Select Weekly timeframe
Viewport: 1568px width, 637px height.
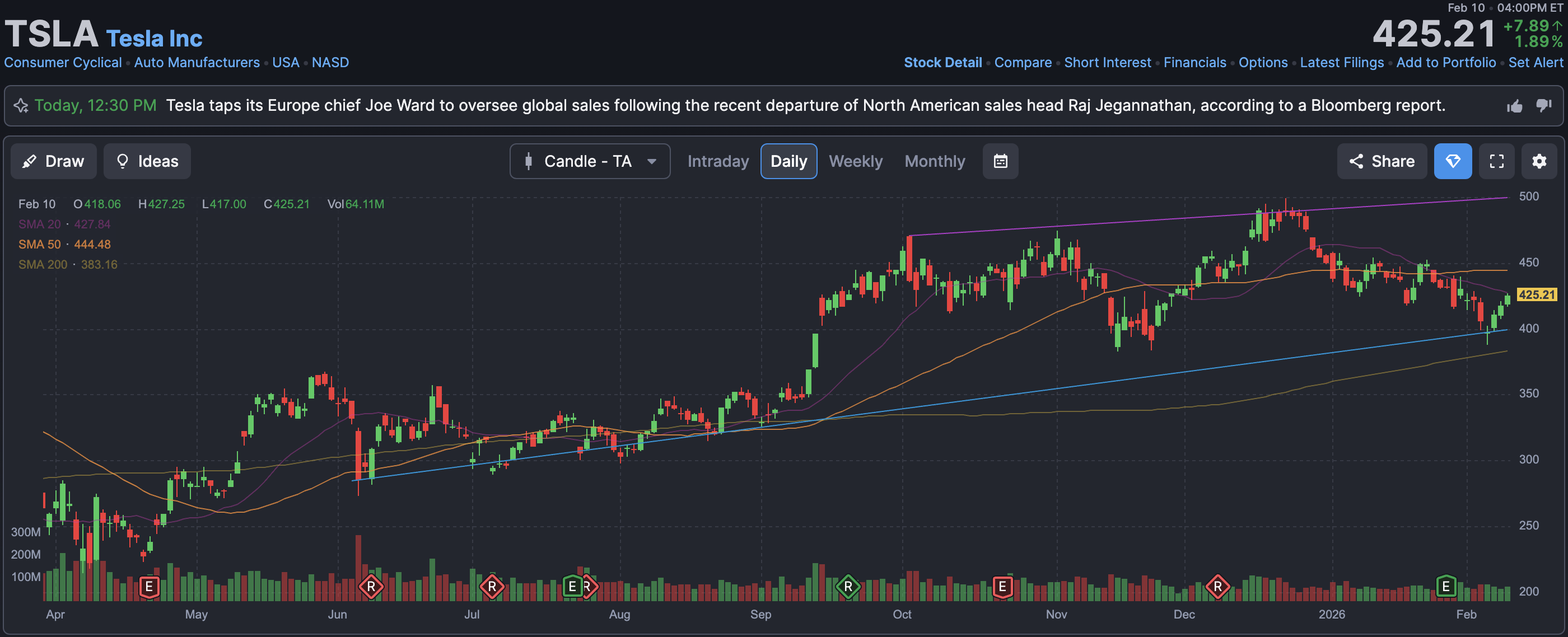pyautogui.click(x=855, y=161)
